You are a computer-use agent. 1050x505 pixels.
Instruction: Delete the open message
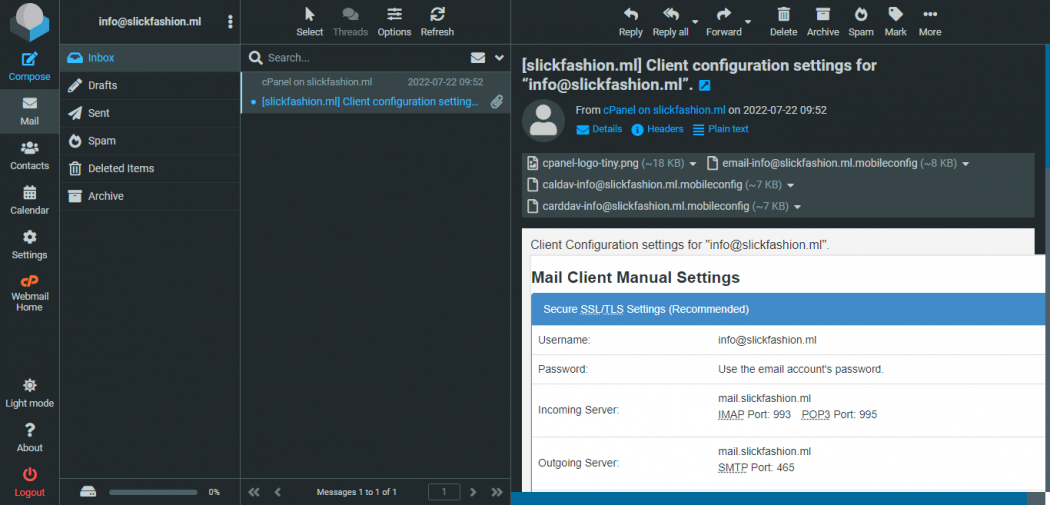tap(783, 22)
